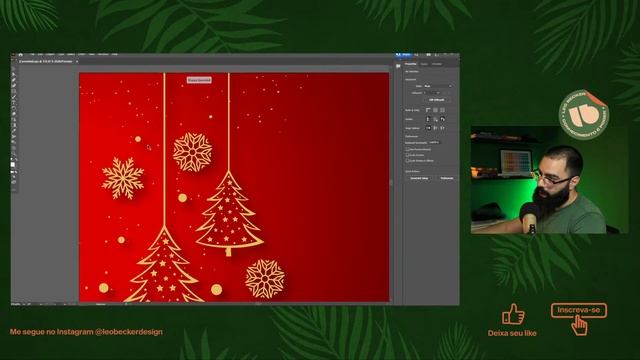Toggle transparency grid icon in Ruler & Grids
Image resolution: width=640 pixels, height=360 pixels.
[x=442, y=110]
